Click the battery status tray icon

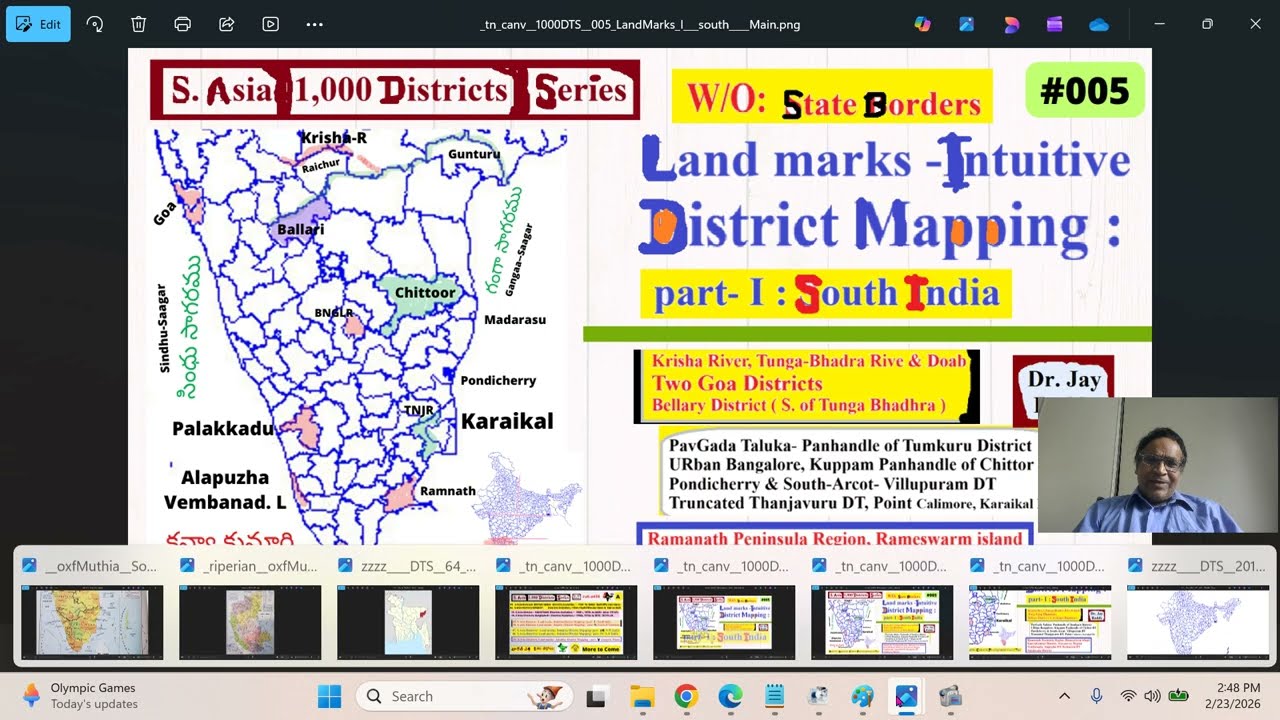(1178, 696)
